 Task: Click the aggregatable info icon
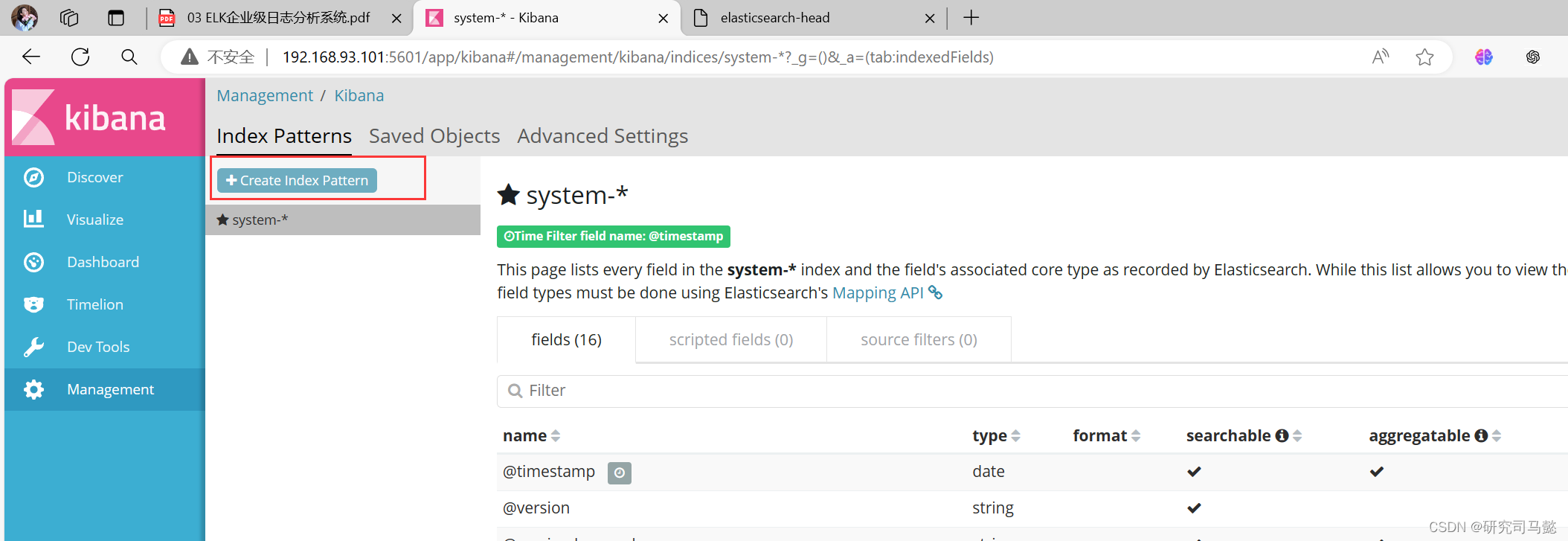tap(1481, 435)
